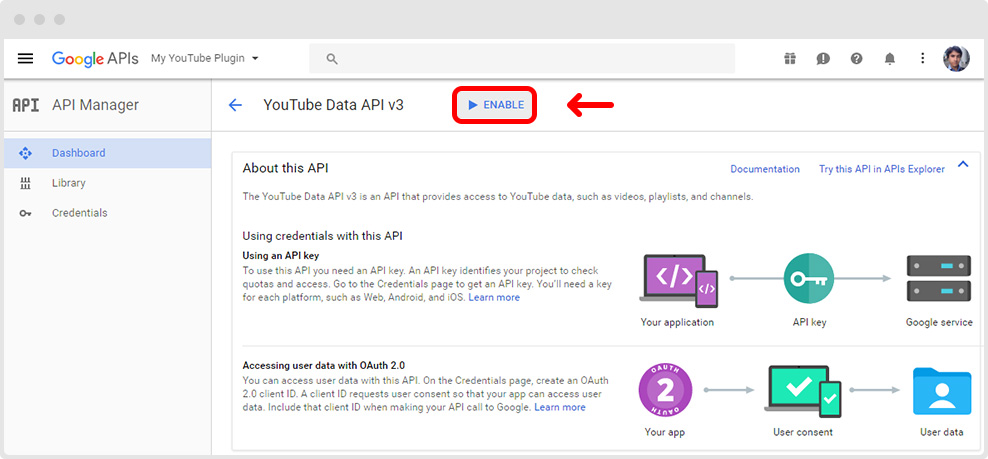The width and height of the screenshot is (988, 459).
Task: Click the ENABLE button
Action: [495, 105]
